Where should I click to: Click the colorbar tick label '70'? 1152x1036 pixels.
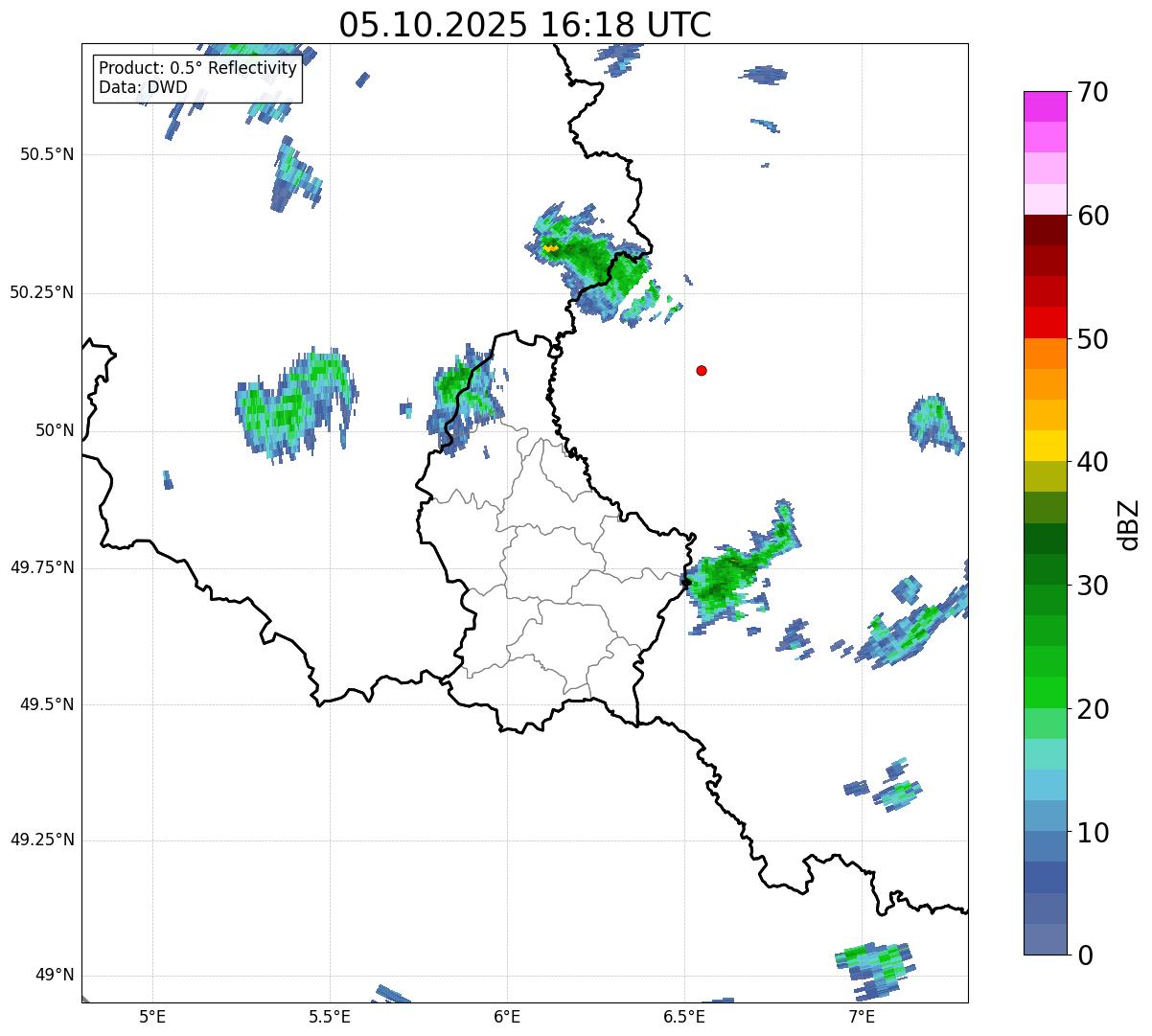coord(1093,92)
